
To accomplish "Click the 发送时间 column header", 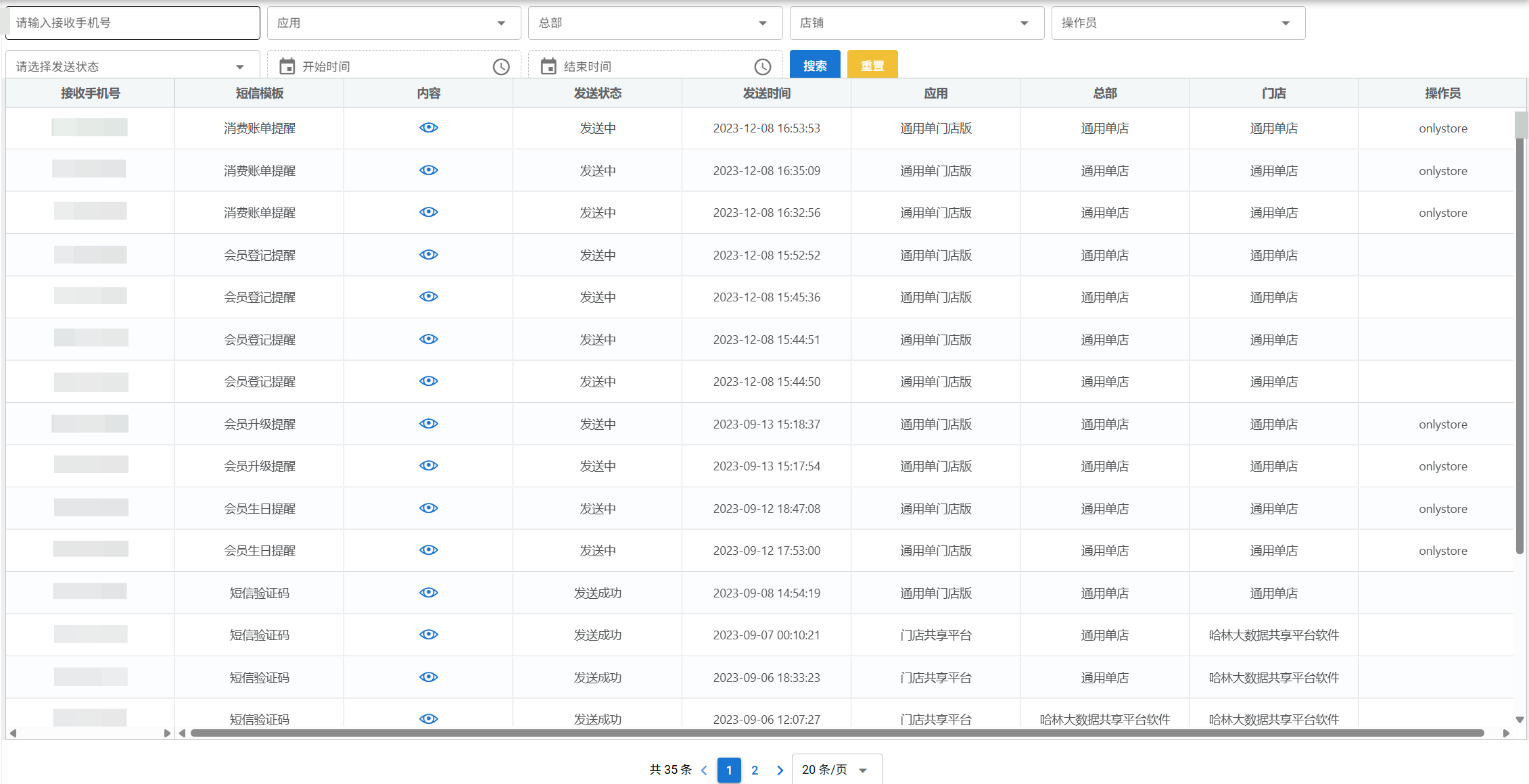I will pyautogui.click(x=767, y=93).
